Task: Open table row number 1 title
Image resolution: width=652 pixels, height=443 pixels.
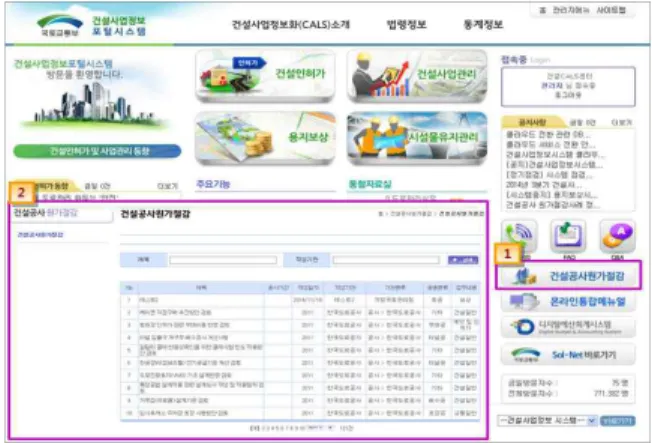Action: click(148, 299)
